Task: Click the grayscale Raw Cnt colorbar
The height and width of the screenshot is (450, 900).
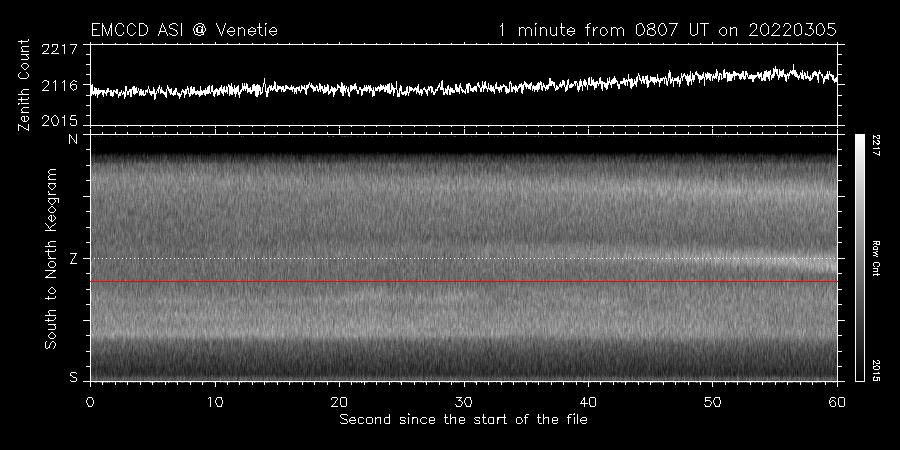Action: 859,258
